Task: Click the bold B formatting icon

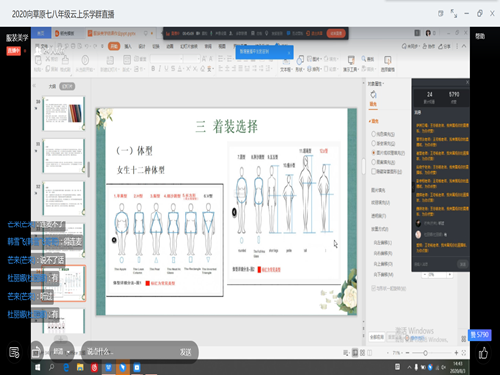Action: 153,69
